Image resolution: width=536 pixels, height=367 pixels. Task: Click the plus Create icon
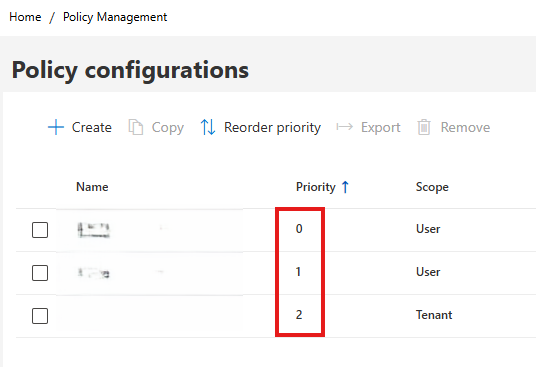click(x=56, y=127)
